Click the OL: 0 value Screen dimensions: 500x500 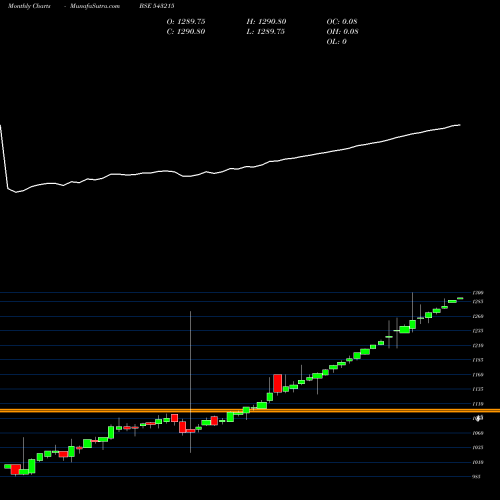336,42
